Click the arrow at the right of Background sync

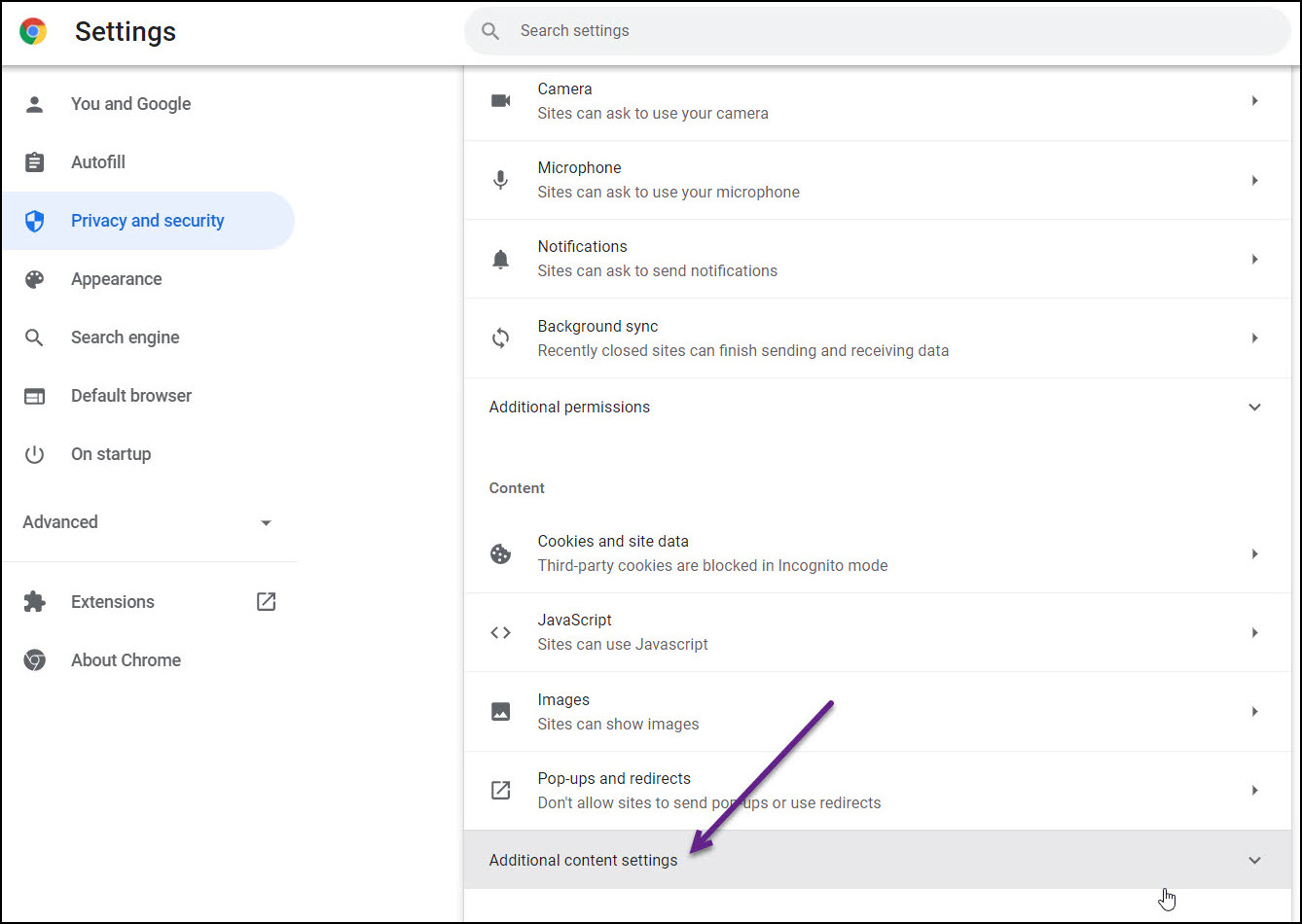point(1255,338)
